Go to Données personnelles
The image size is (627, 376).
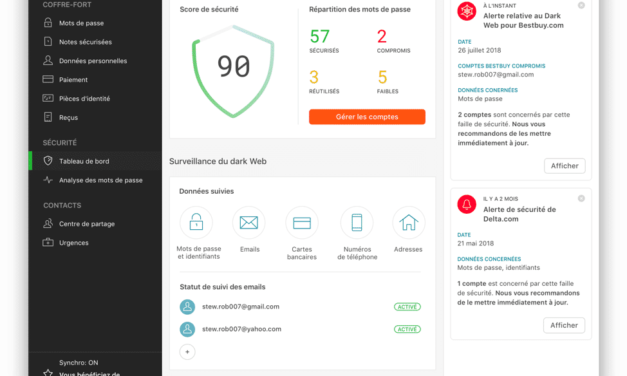(x=93, y=61)
